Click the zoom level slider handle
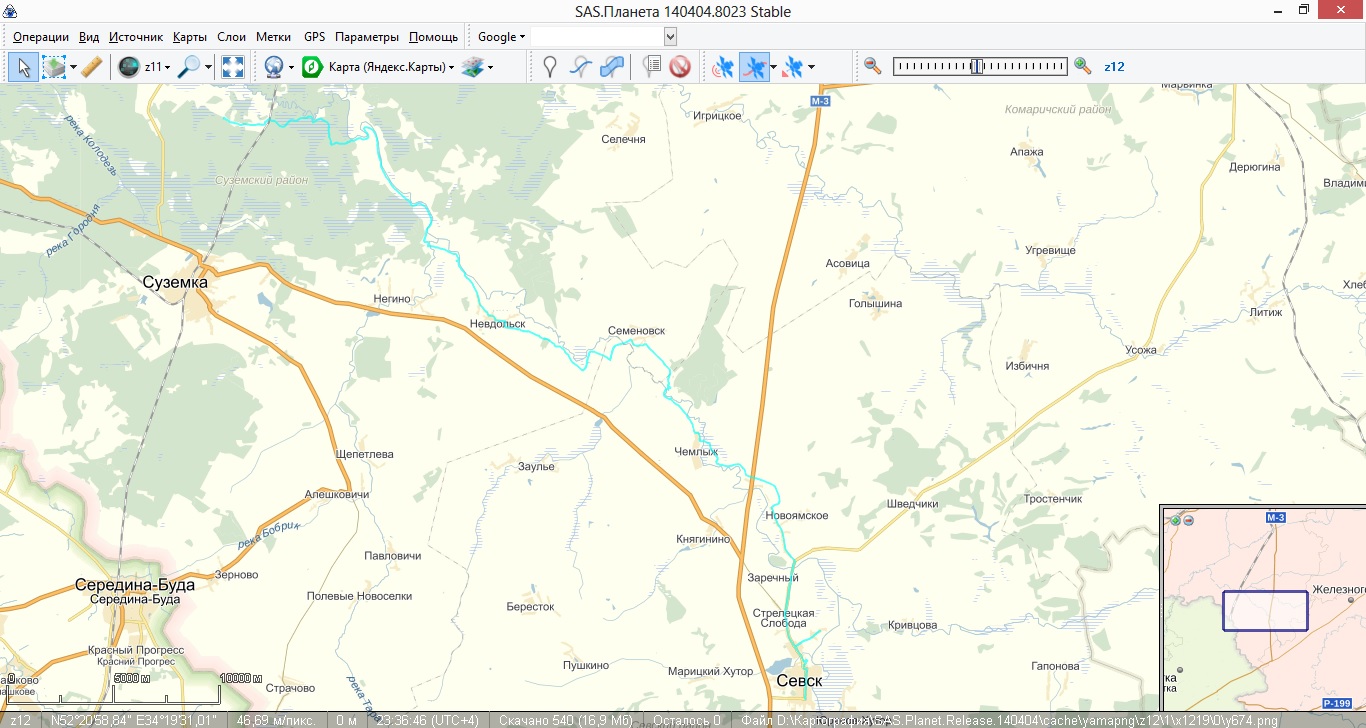The height and width of the screenshot is (728, 1366). (977, 66)
